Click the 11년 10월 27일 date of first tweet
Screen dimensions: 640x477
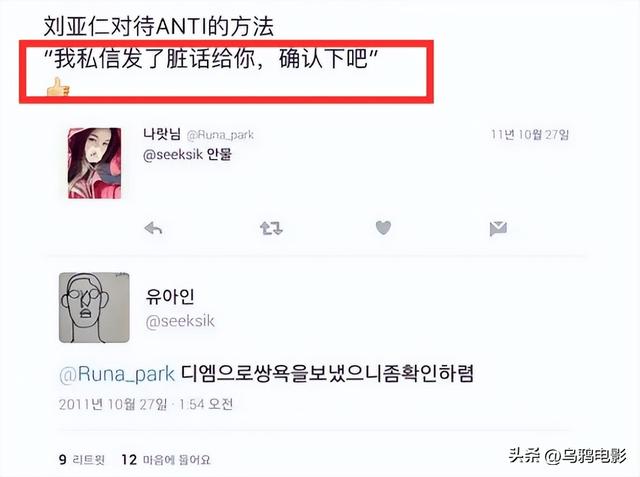click(529, 134)
